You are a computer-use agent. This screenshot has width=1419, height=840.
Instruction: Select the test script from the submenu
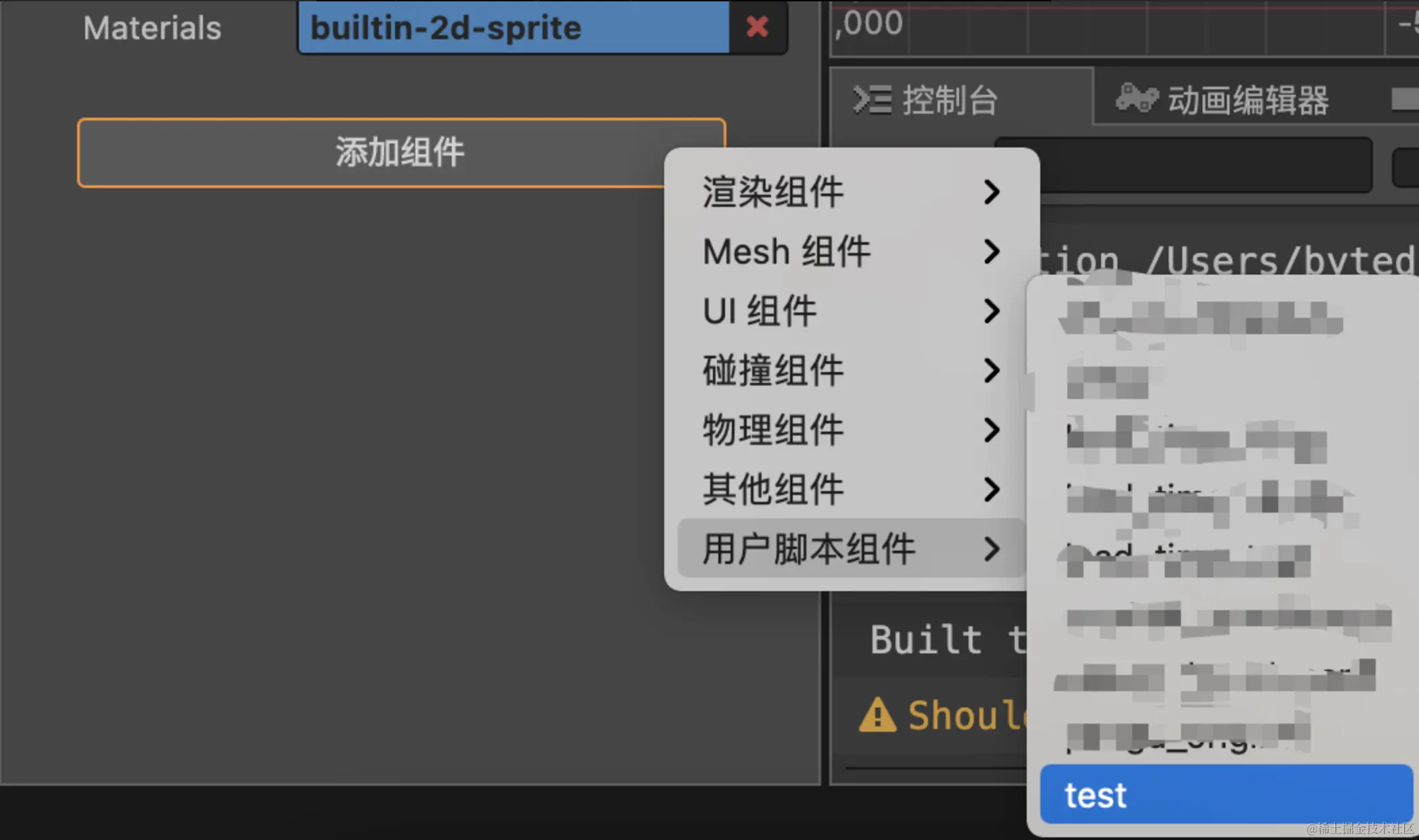click(x=1226, y=795)
